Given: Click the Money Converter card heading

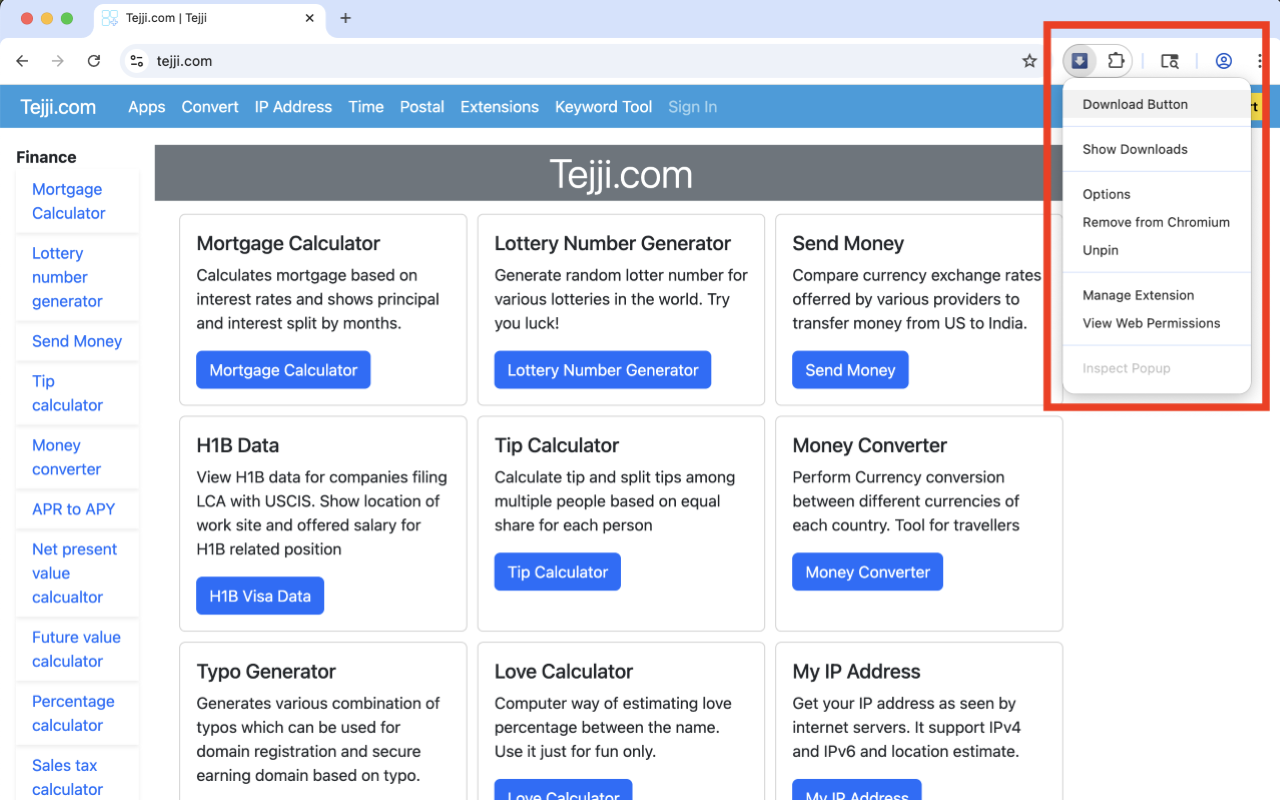Looking at the screenshot, I should [x=870, y=445].
